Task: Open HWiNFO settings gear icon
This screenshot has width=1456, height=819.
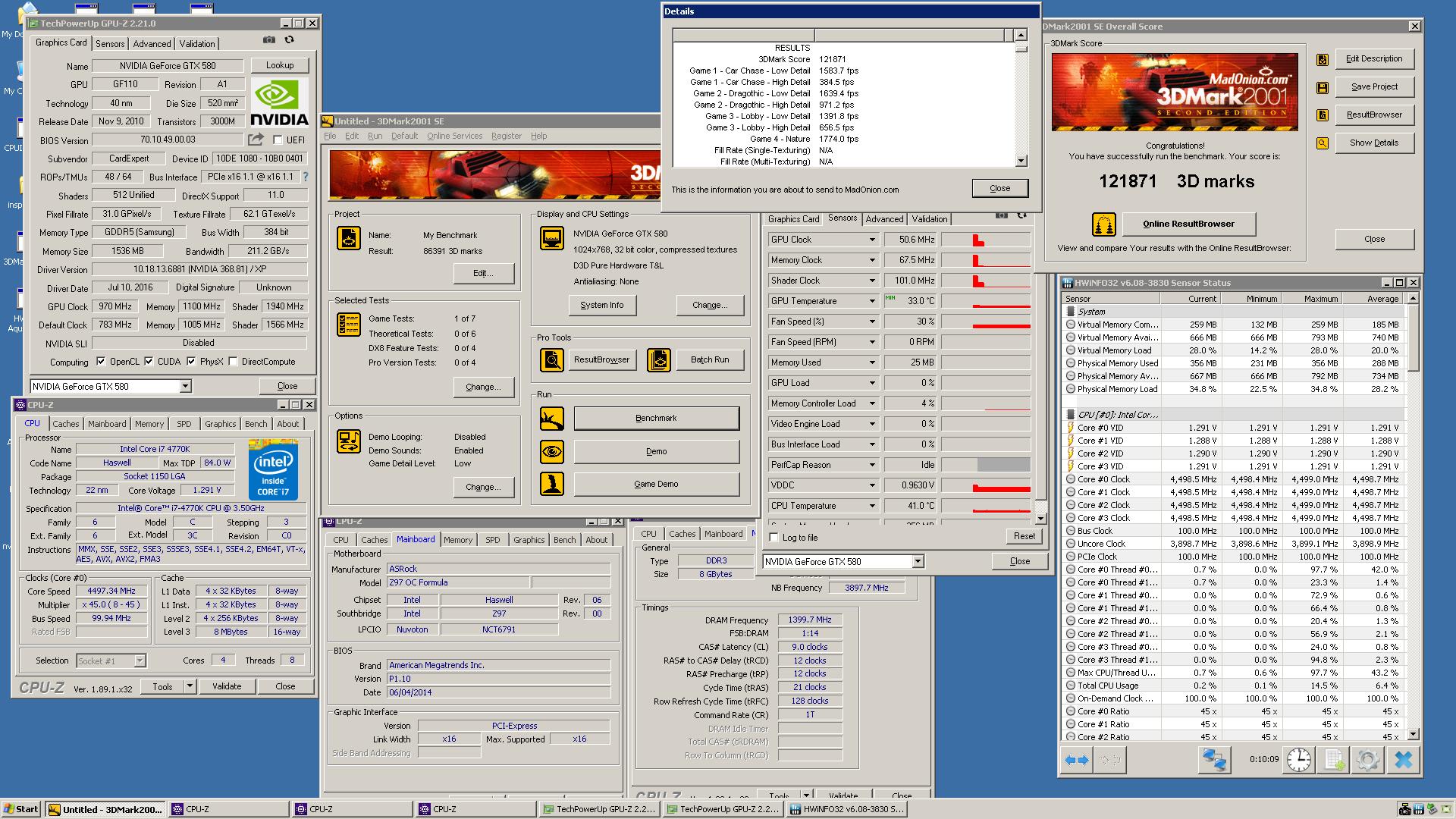Action: [x=1367, y=759]
